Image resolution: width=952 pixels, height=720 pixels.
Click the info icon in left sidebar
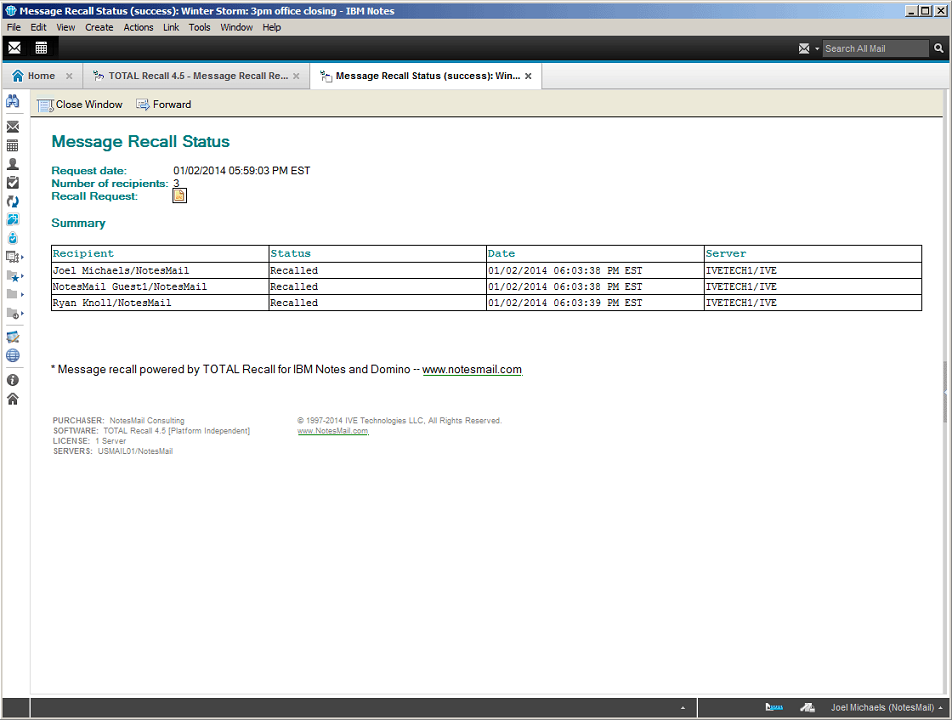pos(13,380)
